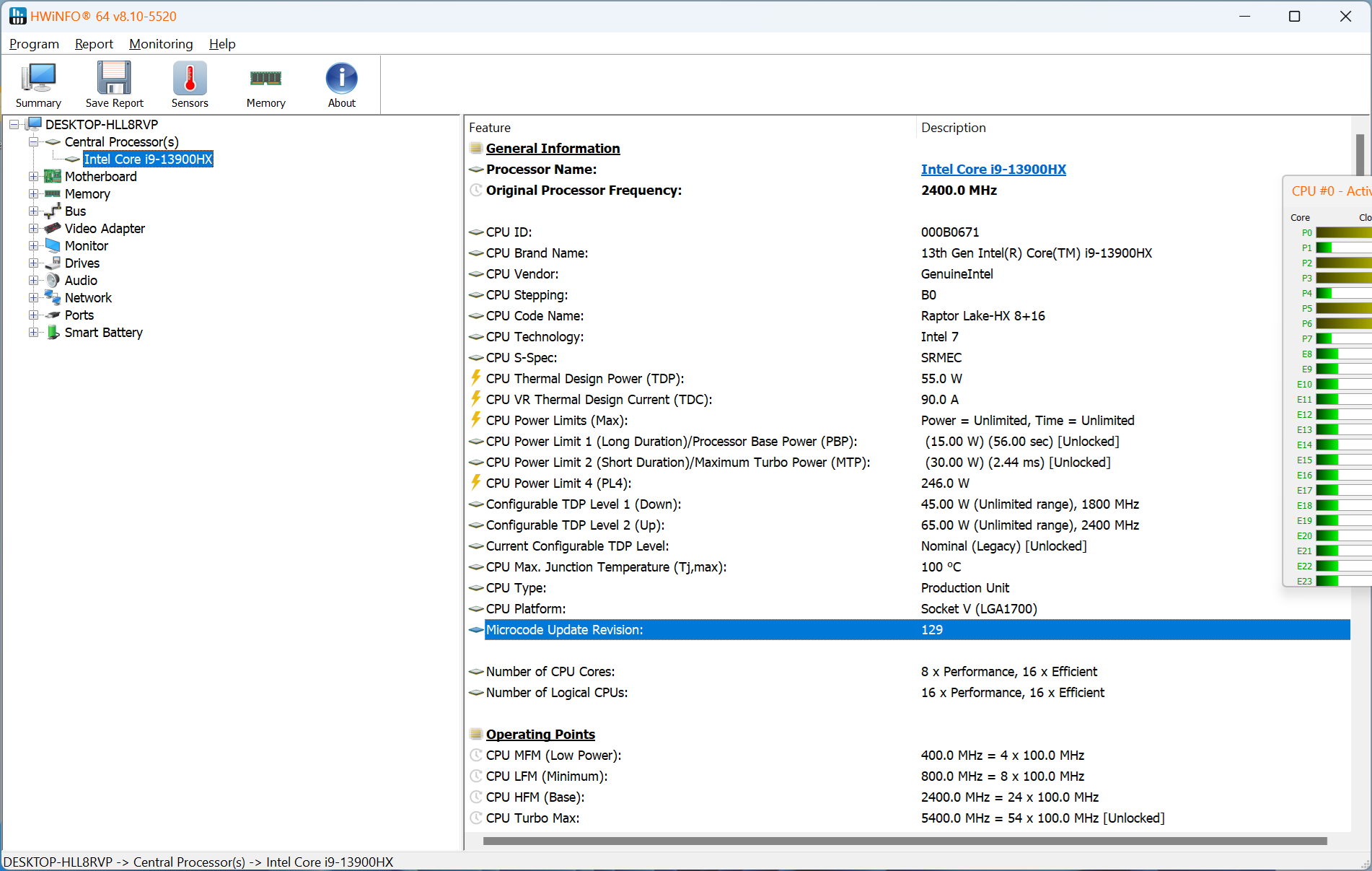This screenshot has width=1372, height=871.
Task: Open the Program menu
Action: 34,44
